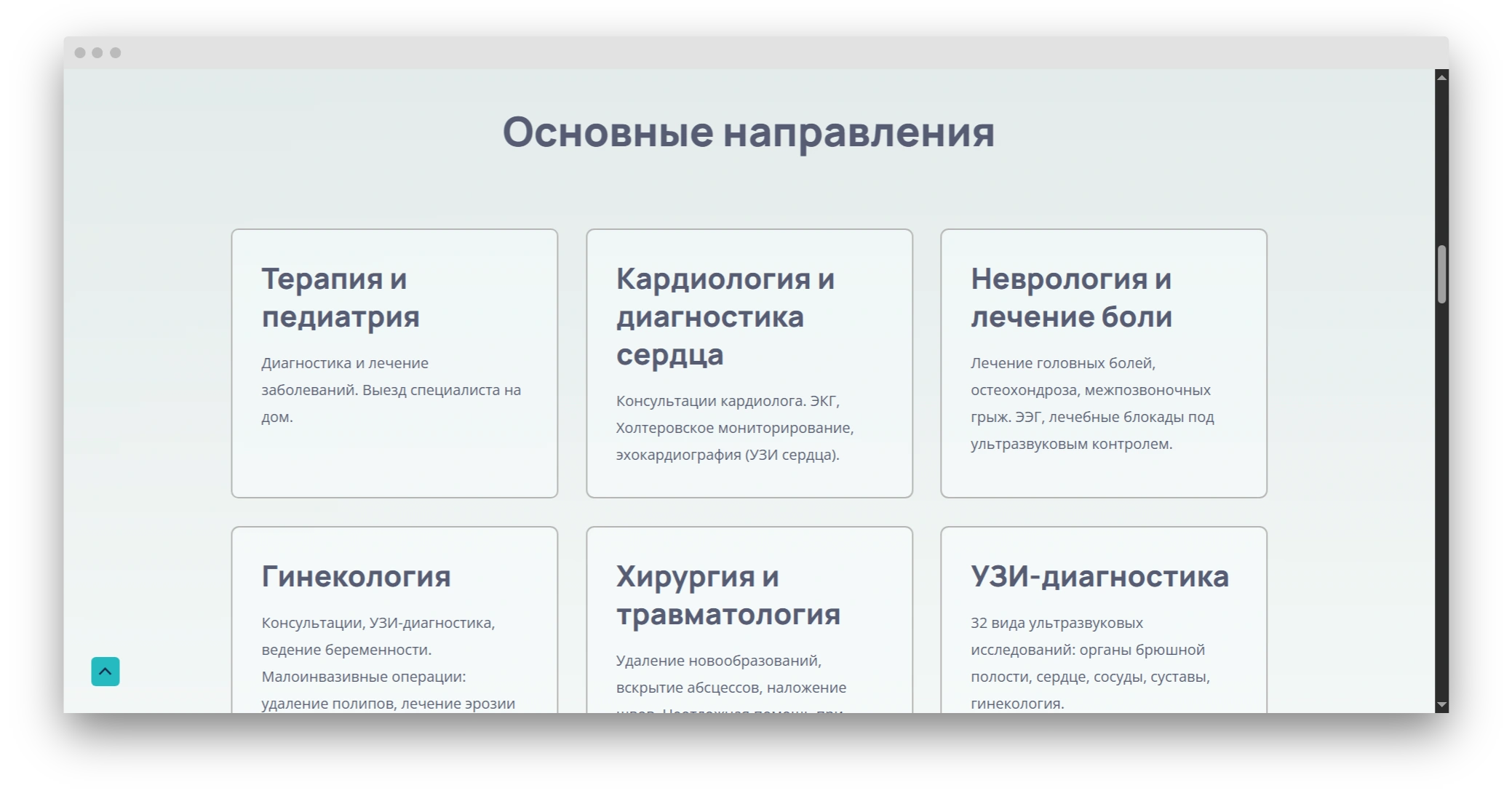This screenshot has width=1512, height=804.
Task: Click text 'Диагностика и лечение заболеваний'
Action: pos(345,376)
